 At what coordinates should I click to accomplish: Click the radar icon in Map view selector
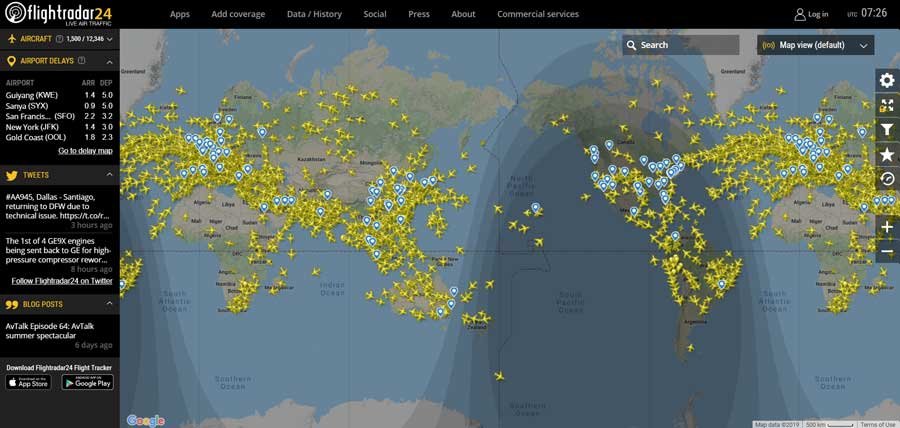[x=769, y=45]
